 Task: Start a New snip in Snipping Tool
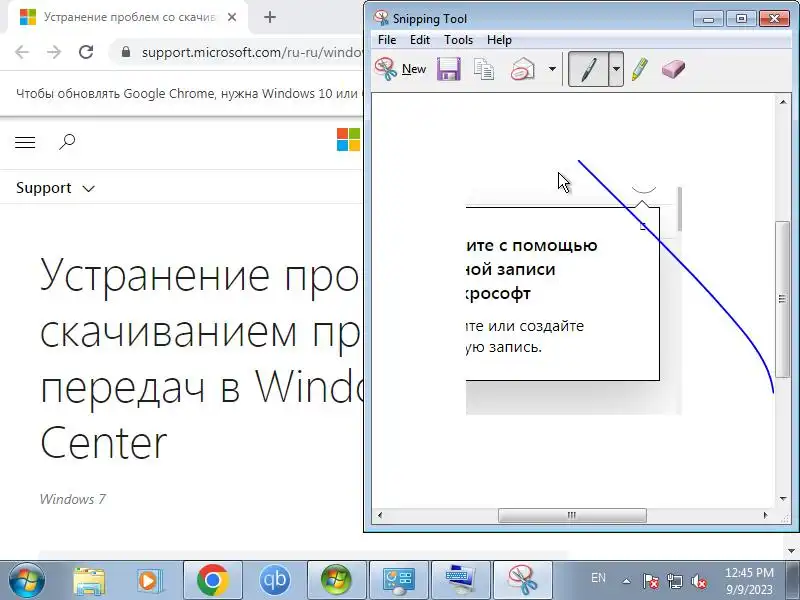click(x=401, y=69)
